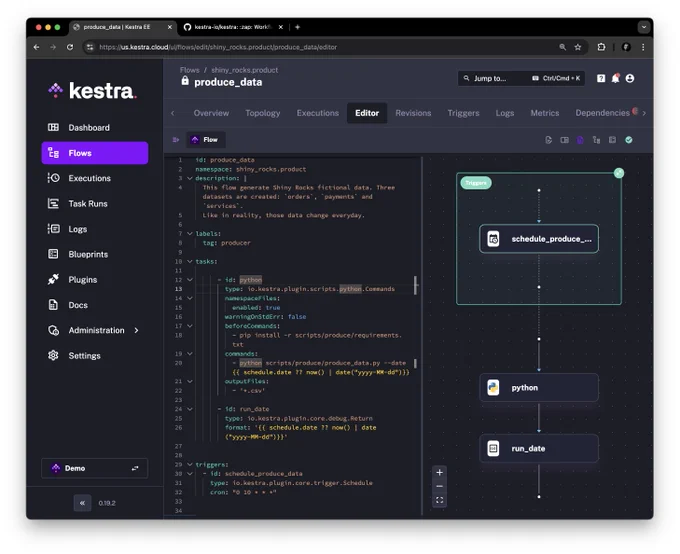Zoom in the topology with plus button

coord(439,472)
